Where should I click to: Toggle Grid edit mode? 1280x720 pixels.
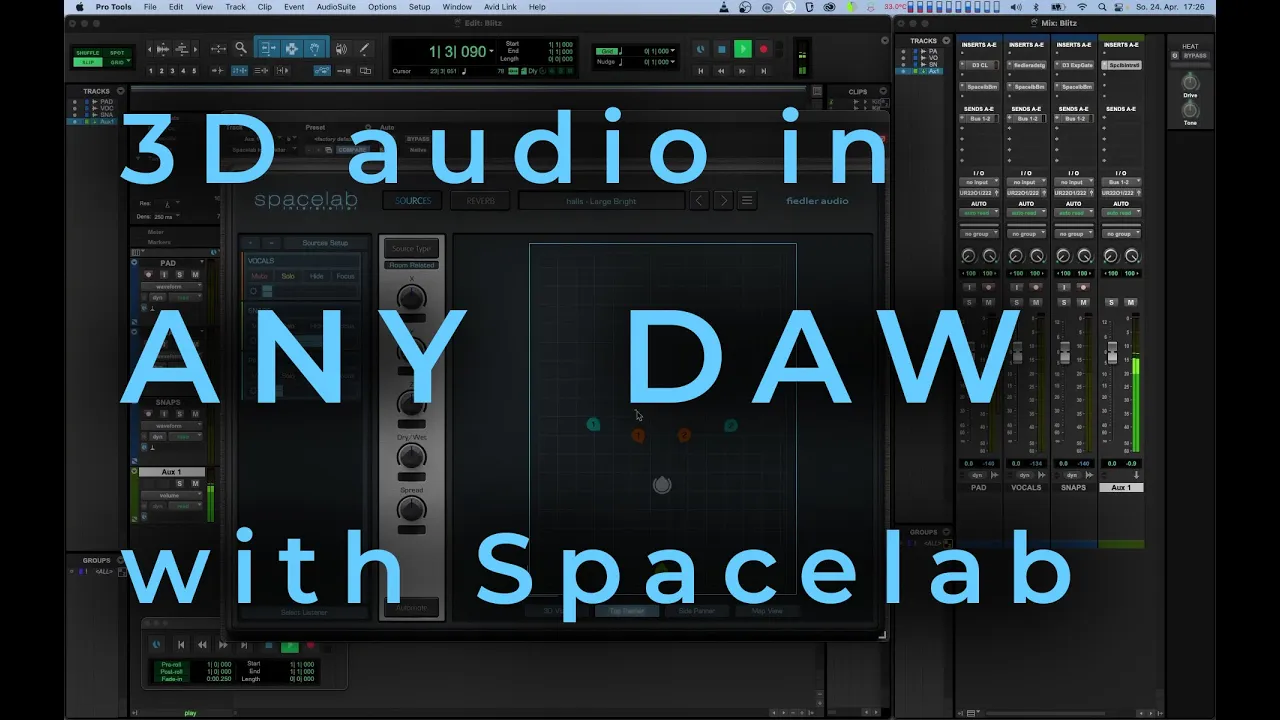pos(117,62)
